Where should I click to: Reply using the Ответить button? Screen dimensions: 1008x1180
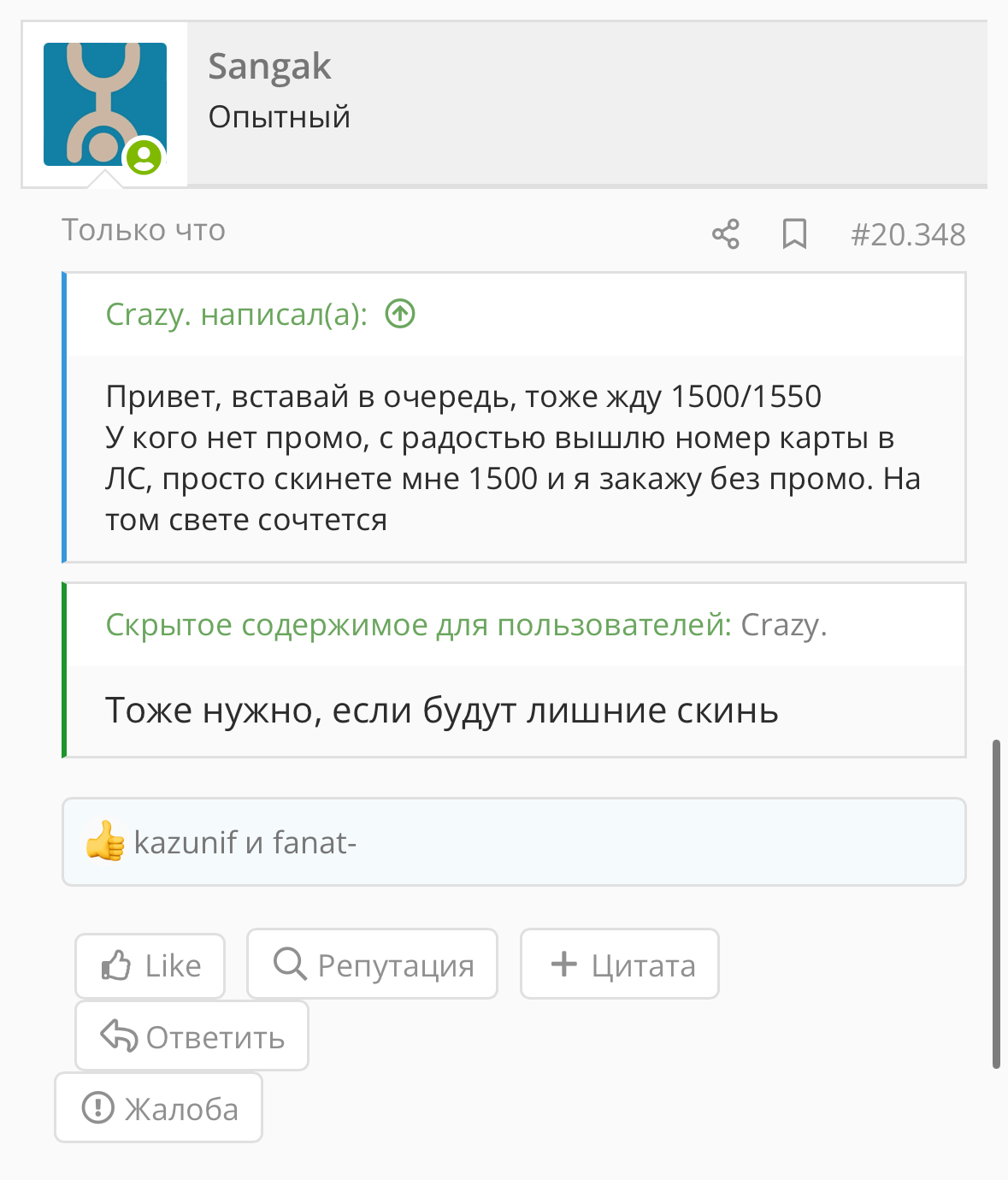192,1035
